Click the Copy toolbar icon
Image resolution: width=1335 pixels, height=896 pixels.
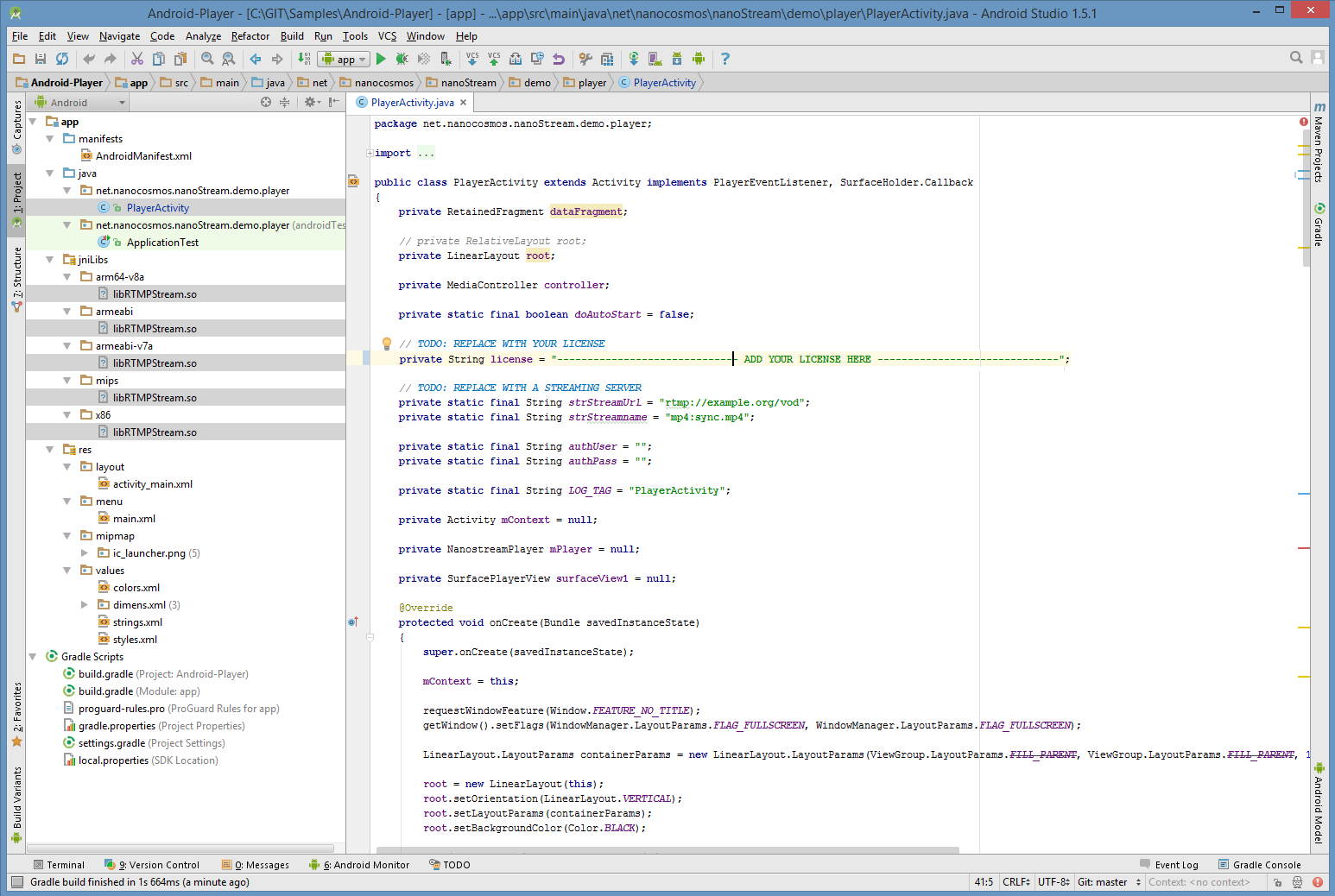tap(158, 59)
